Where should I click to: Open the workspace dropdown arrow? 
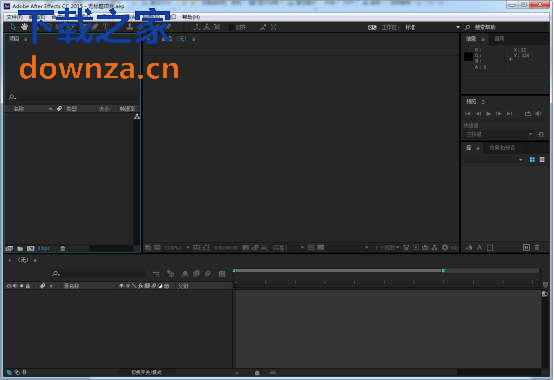click(x=458, y=27)
